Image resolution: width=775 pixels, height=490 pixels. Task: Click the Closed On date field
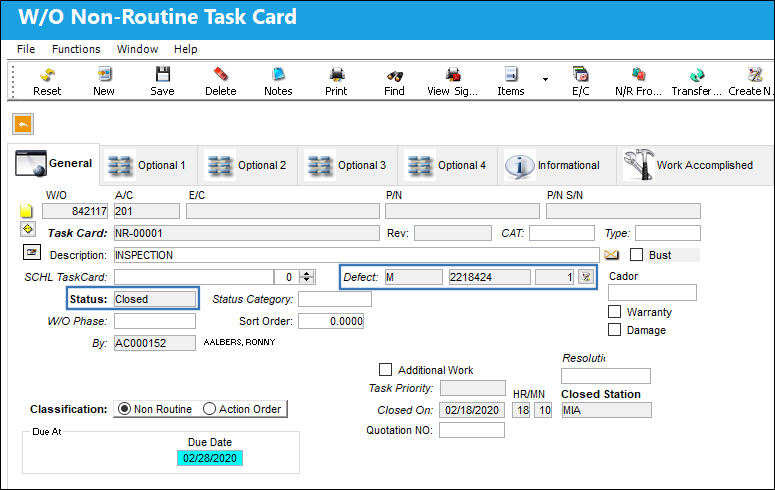[472, 410]
